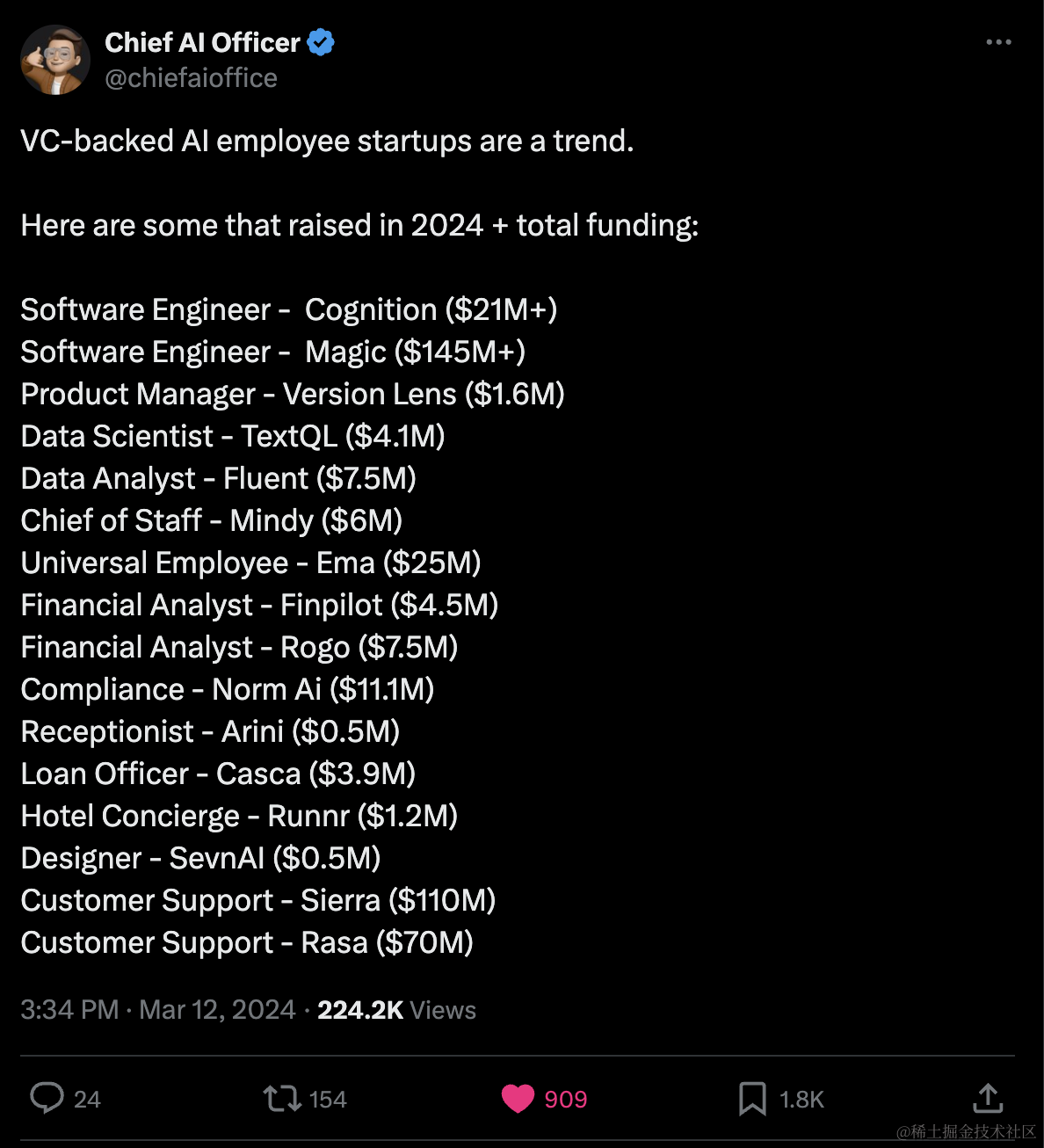
Task: Click the 1.8K bookmarks count
Action: click(x=801, y=1099)
